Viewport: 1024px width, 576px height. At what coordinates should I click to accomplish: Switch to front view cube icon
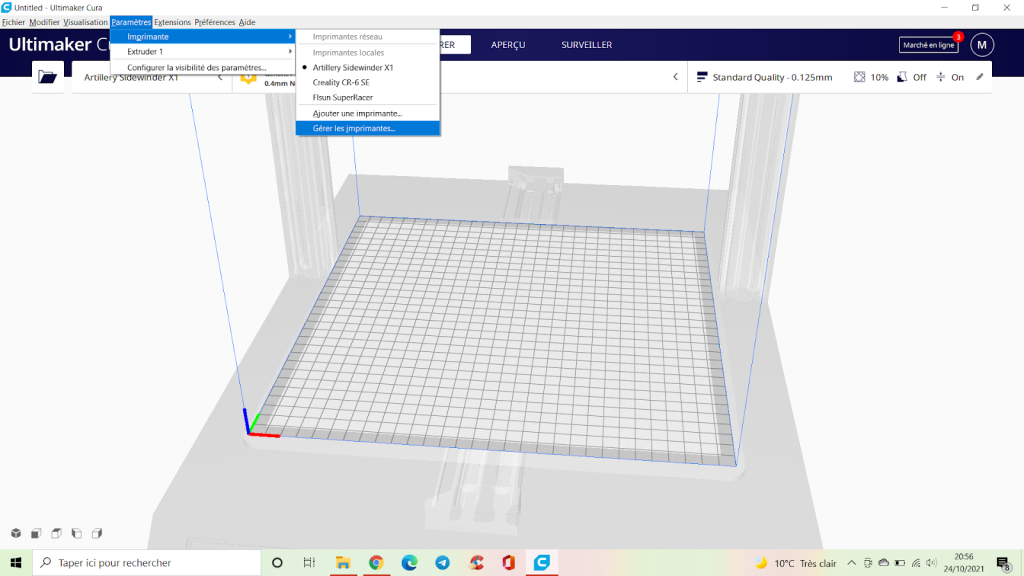point(37,534)
